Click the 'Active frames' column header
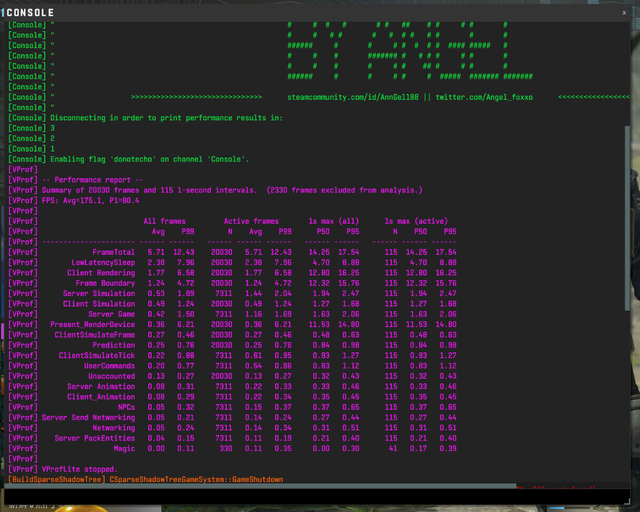This screenshot has height=512, width=640. 251,221
